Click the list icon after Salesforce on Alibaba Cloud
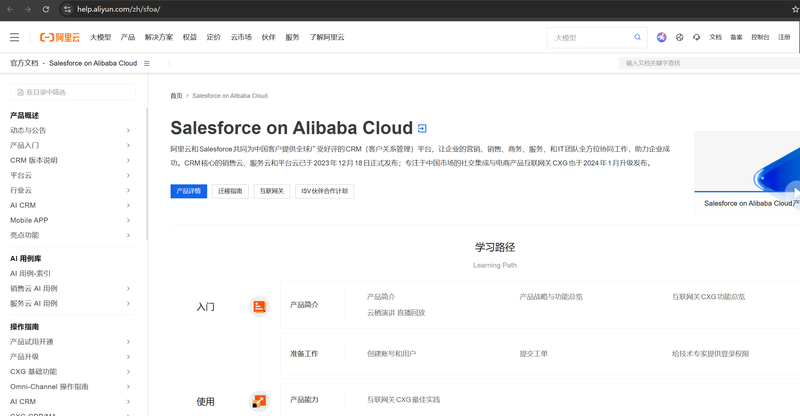 click(146, 63)
